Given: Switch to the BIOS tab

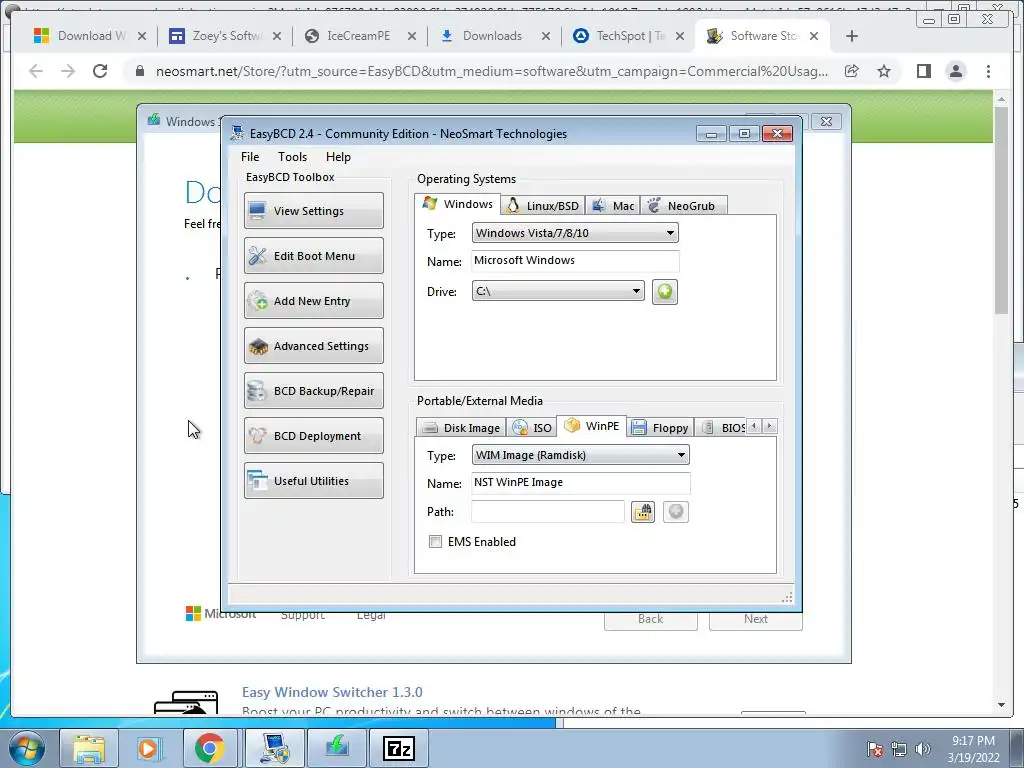Looking at the screenshot, I should (x=722, y=428).
